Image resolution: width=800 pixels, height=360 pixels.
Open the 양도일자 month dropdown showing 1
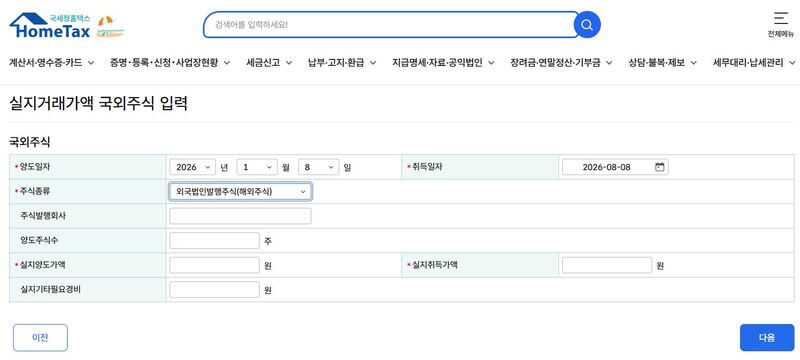(x=257, y=167)
